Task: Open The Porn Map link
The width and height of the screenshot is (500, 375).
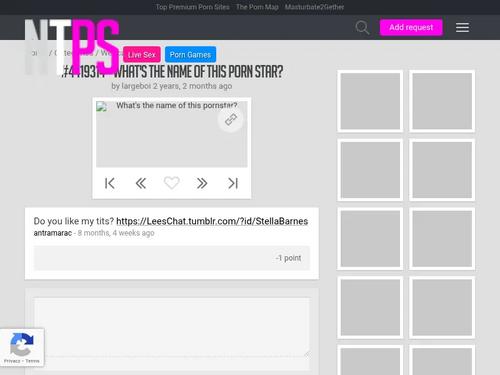Action: click(257, 7)
